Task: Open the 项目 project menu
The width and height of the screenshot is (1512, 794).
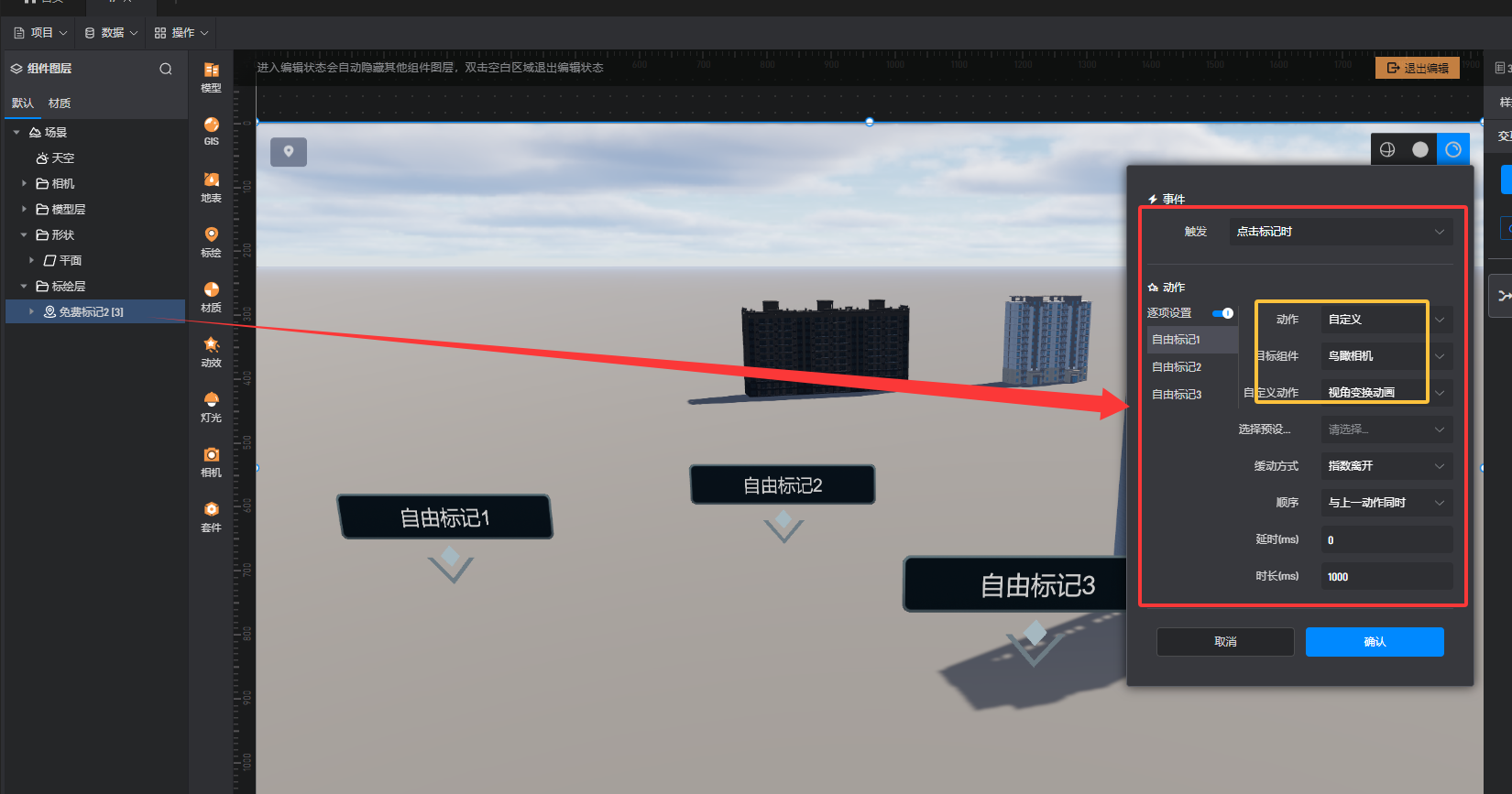Action: 40,33
